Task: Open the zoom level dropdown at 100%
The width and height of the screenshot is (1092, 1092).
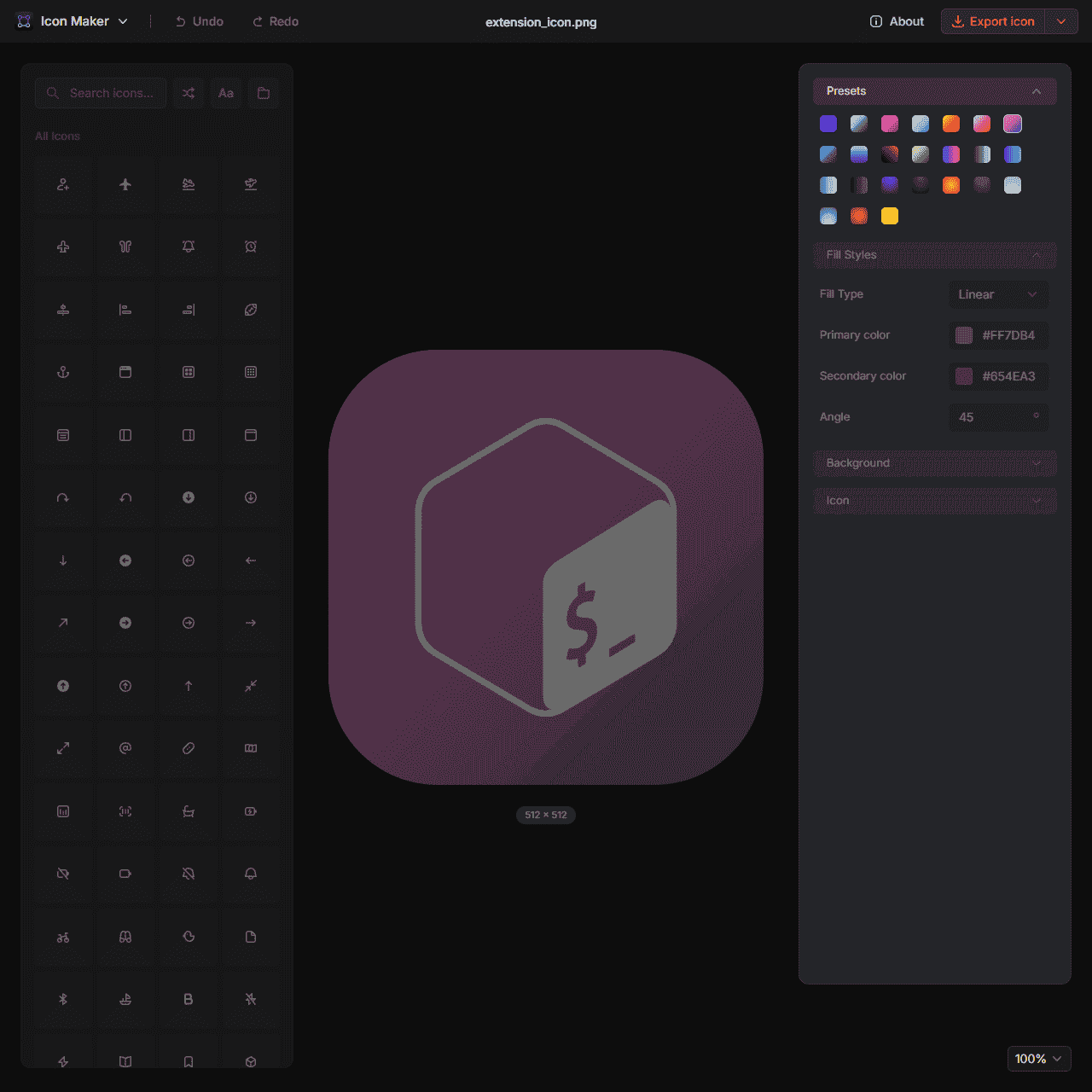Action: tap(1038, 1059)
